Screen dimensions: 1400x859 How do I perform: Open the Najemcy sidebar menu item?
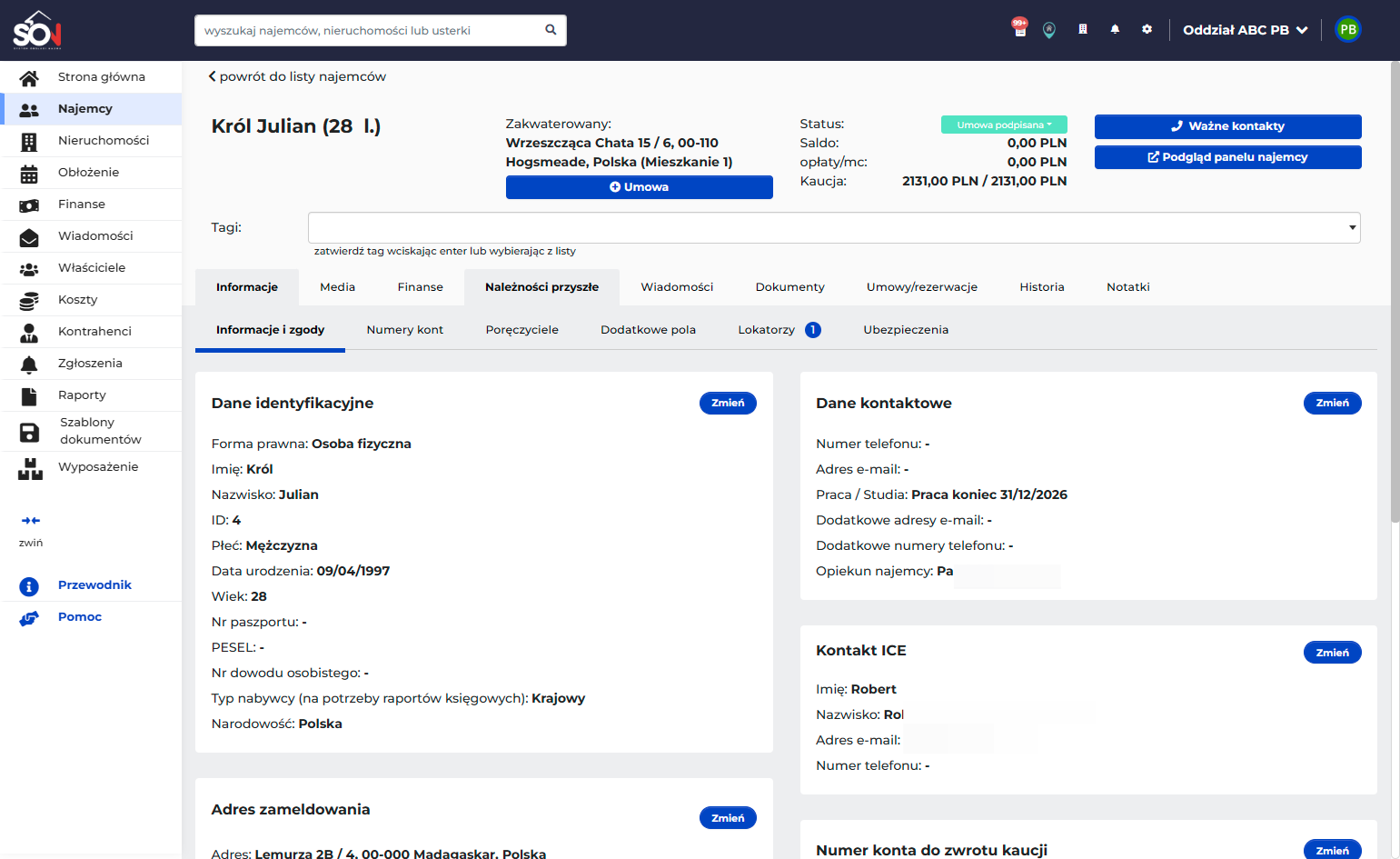91,109
